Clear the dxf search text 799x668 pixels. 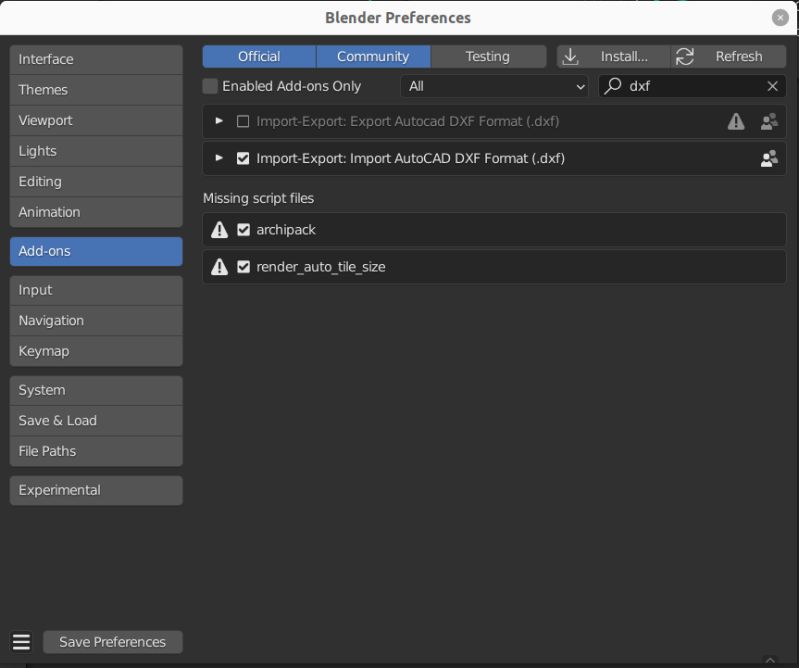773,86
